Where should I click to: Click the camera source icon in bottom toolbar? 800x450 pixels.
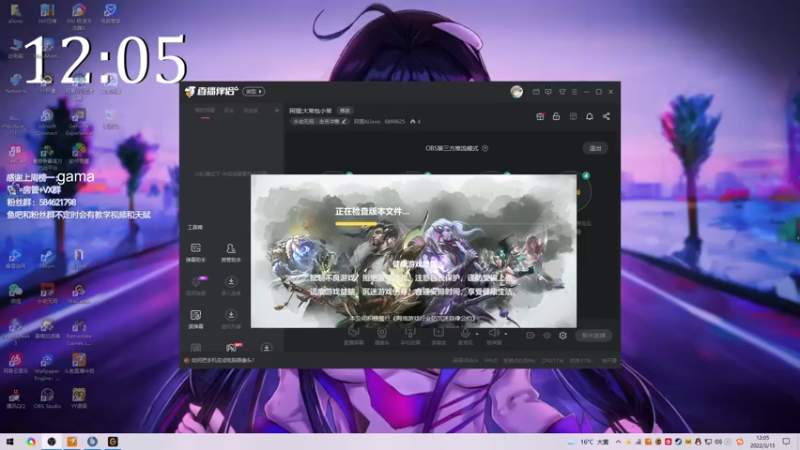(x=382, y=335)
